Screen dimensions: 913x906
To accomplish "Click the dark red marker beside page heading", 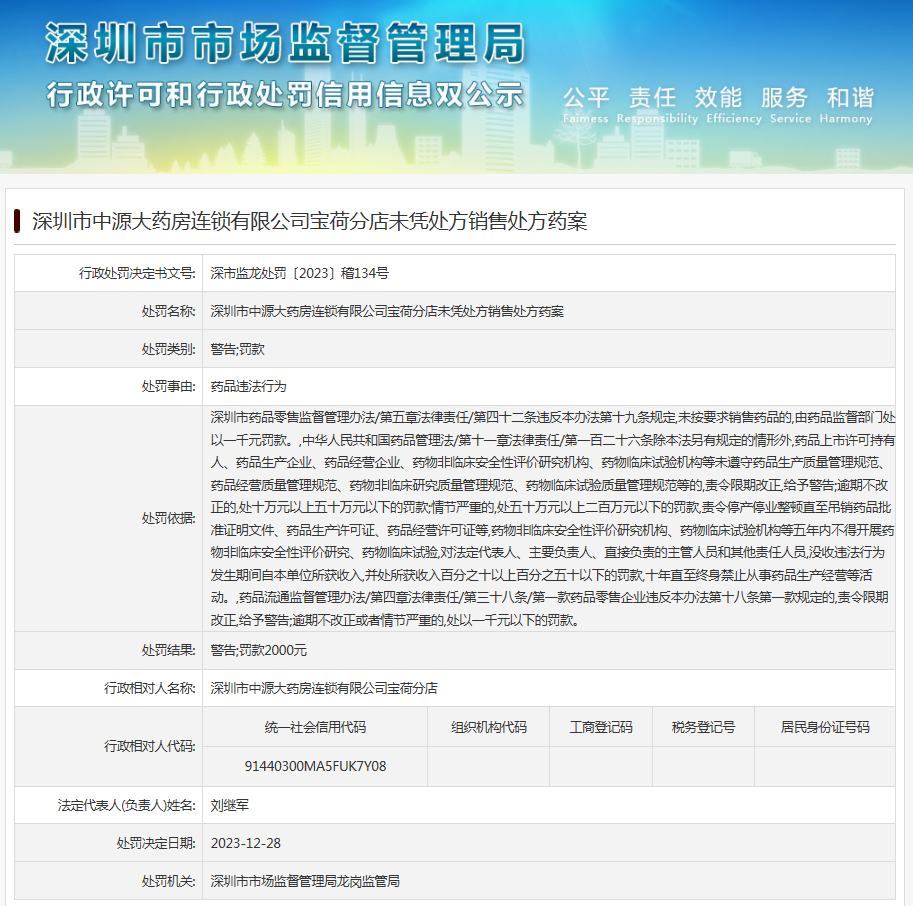I will 18,221.
